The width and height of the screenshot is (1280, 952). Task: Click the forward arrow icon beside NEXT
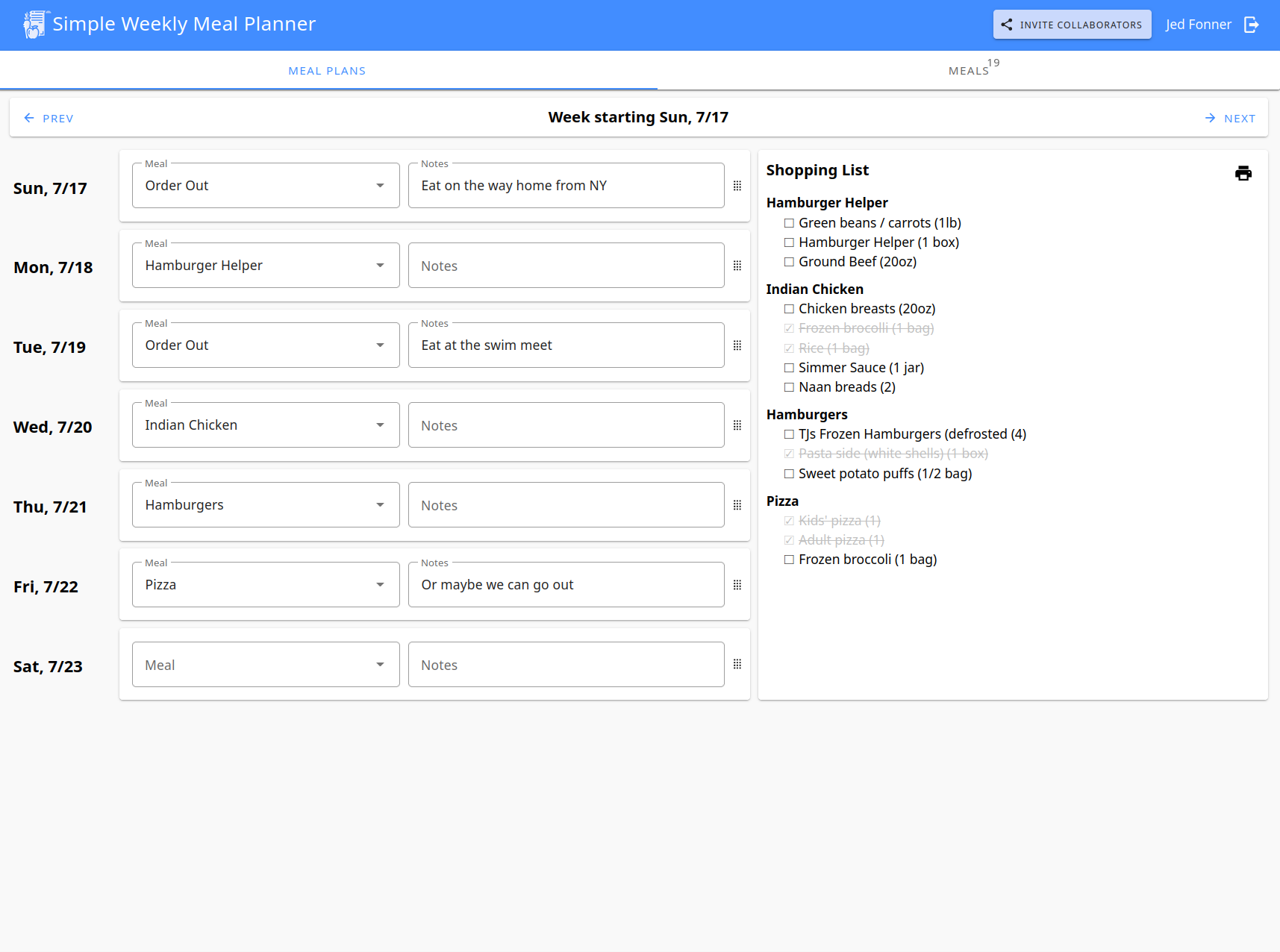(1208, 117)
